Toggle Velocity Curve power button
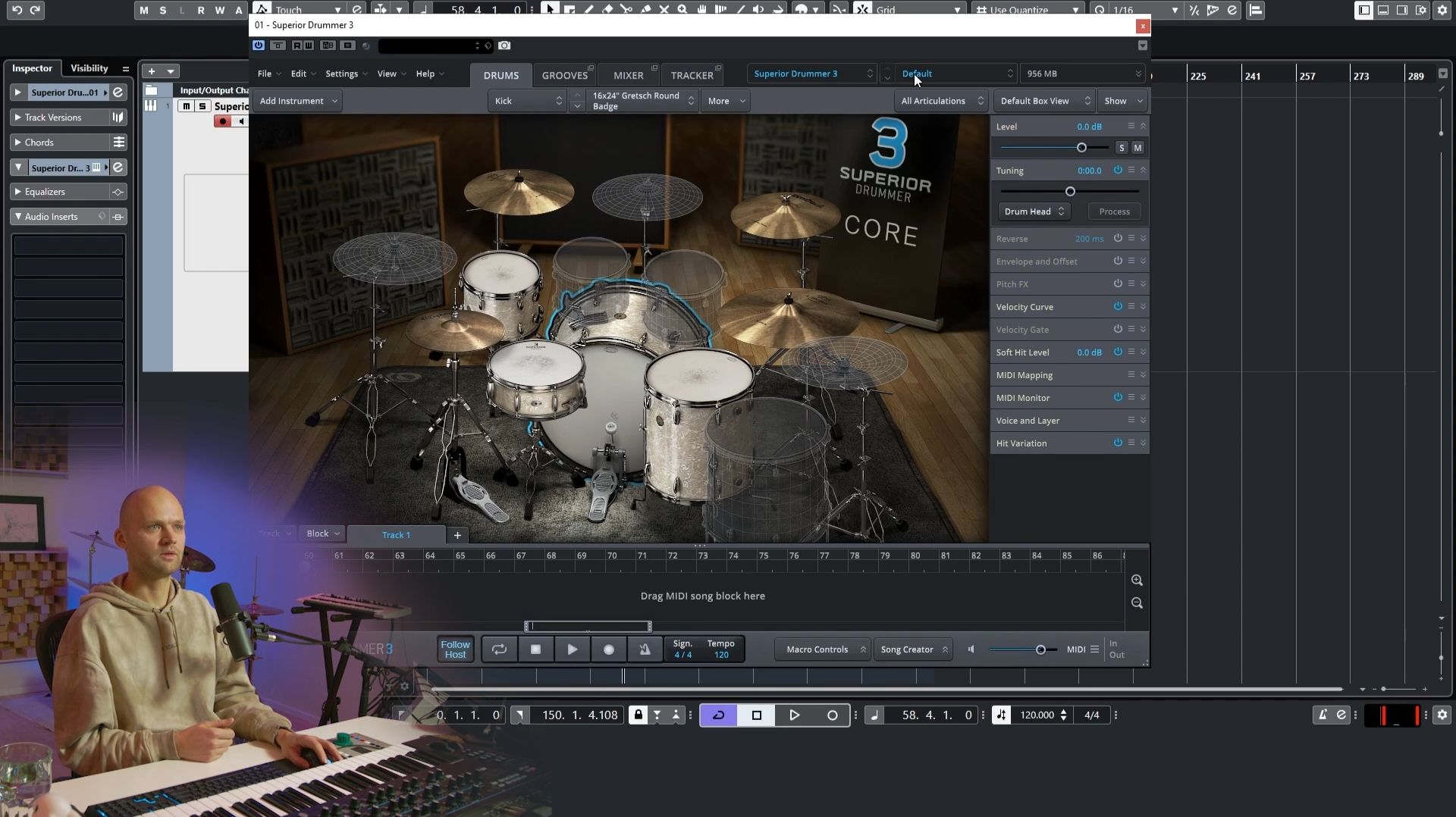The height and width of the screenshot is (817, 1456). [1117, 307]
